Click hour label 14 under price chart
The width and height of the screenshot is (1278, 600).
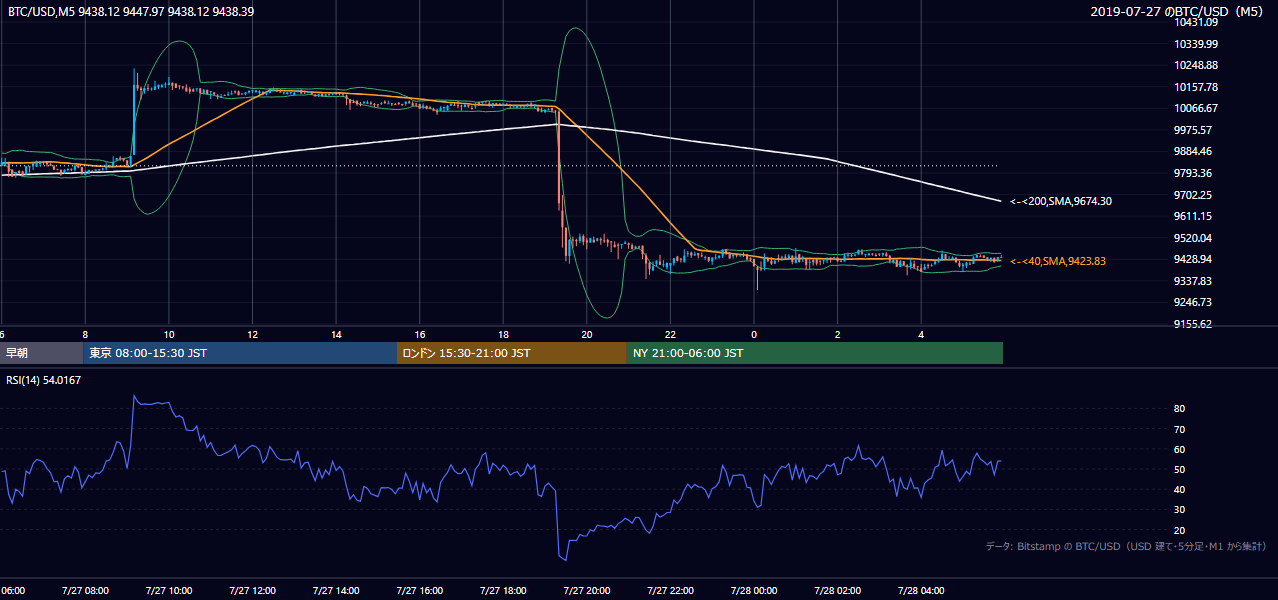tap(336, 334)
